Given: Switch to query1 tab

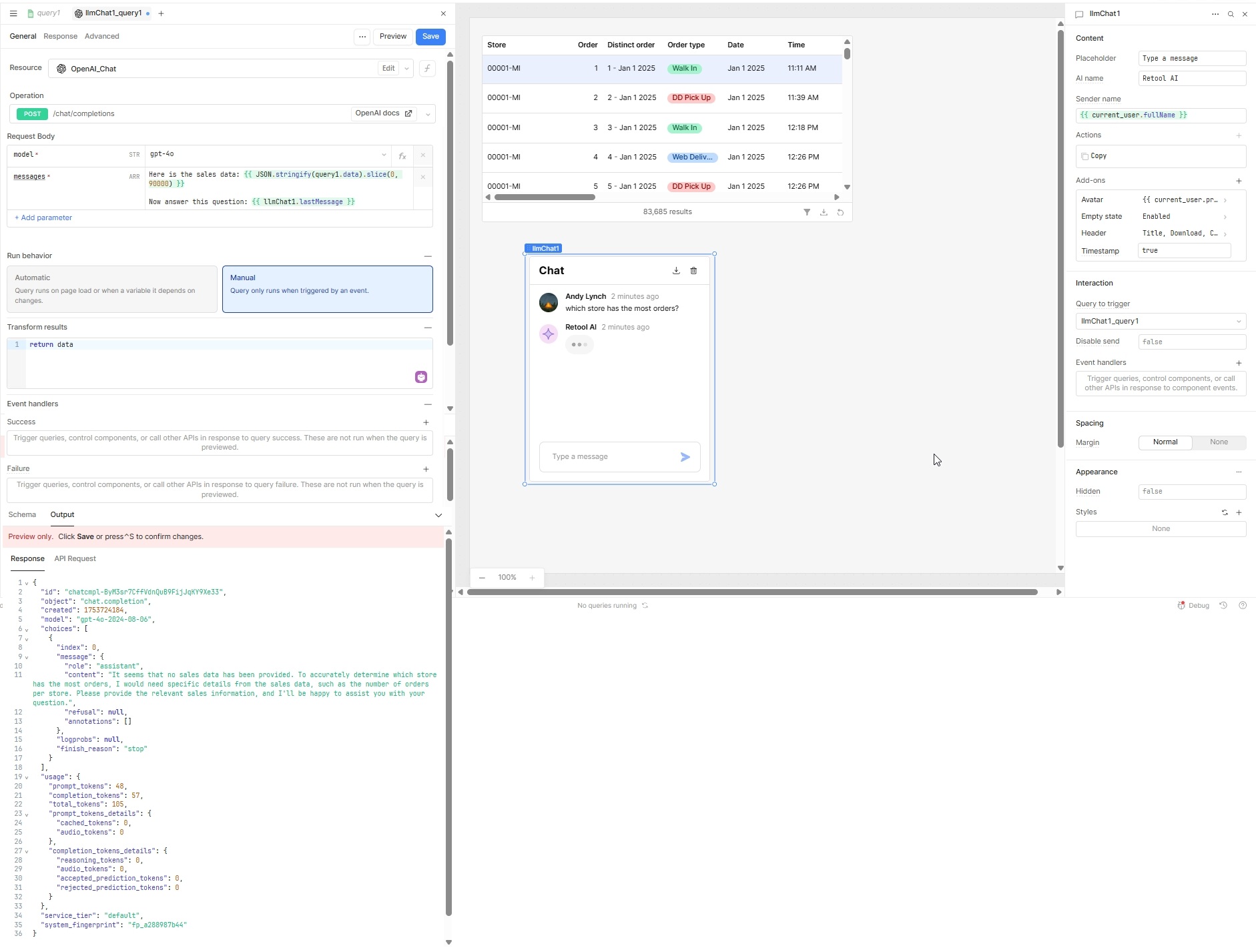Looking at the screenshot, I should click(44, 13).
